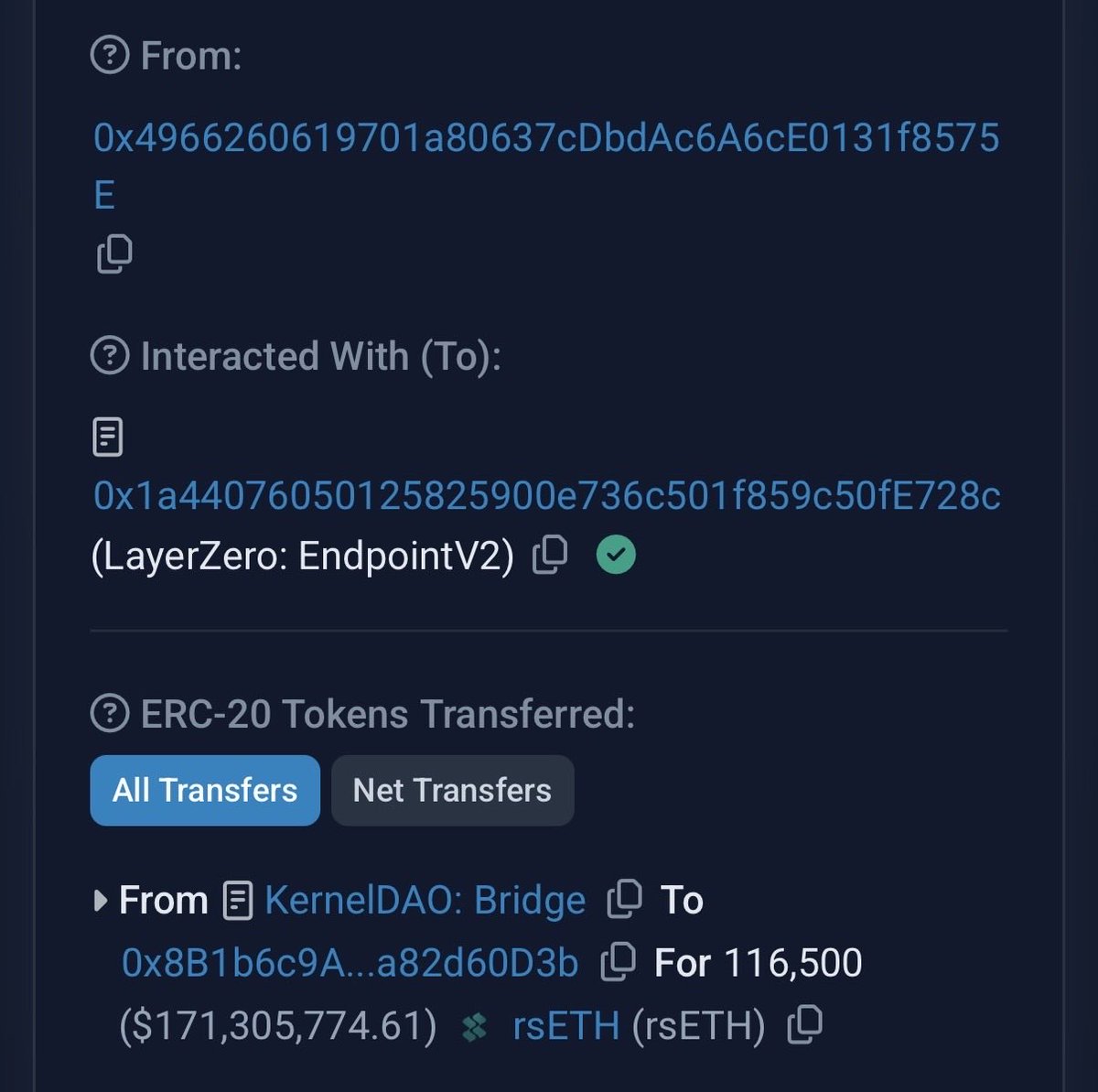
Task: Select the All Transfers tab
Action: tap(205, 790)
